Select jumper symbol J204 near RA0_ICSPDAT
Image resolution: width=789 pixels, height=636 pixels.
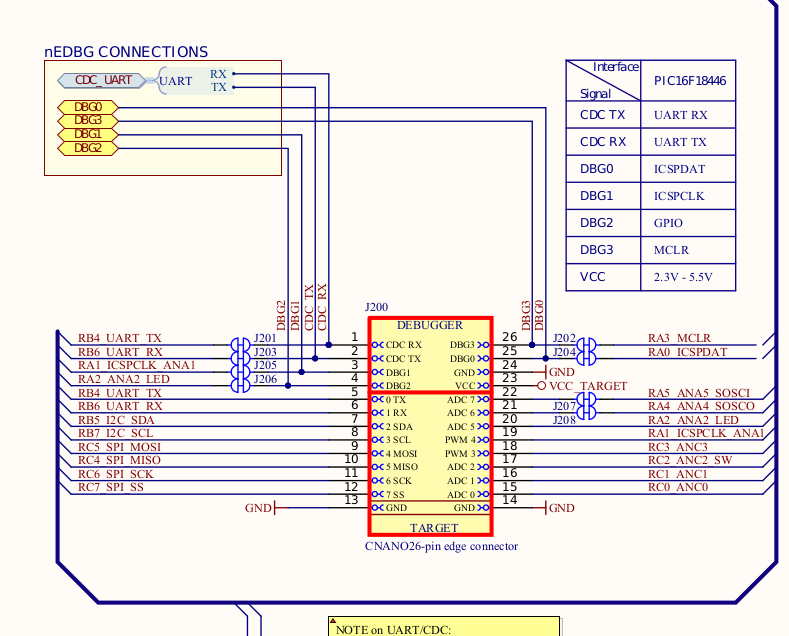tap(586, 359)
